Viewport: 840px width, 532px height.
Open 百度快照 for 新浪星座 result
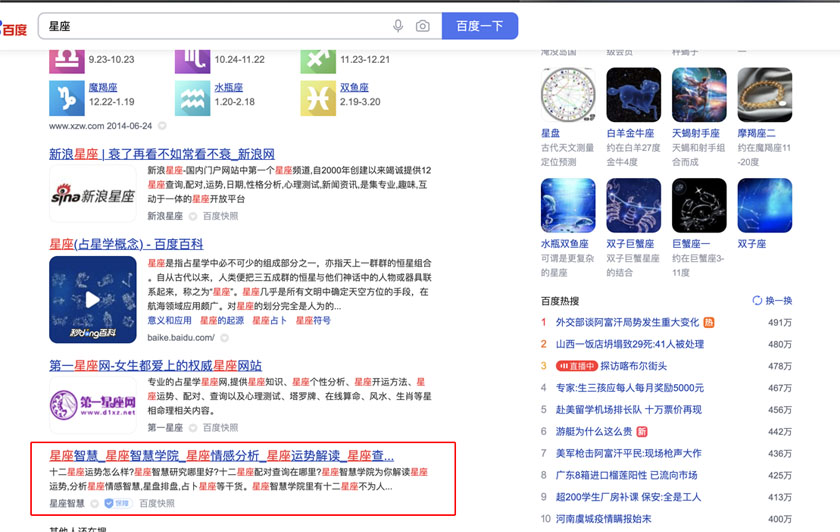(x=220, y=216)
